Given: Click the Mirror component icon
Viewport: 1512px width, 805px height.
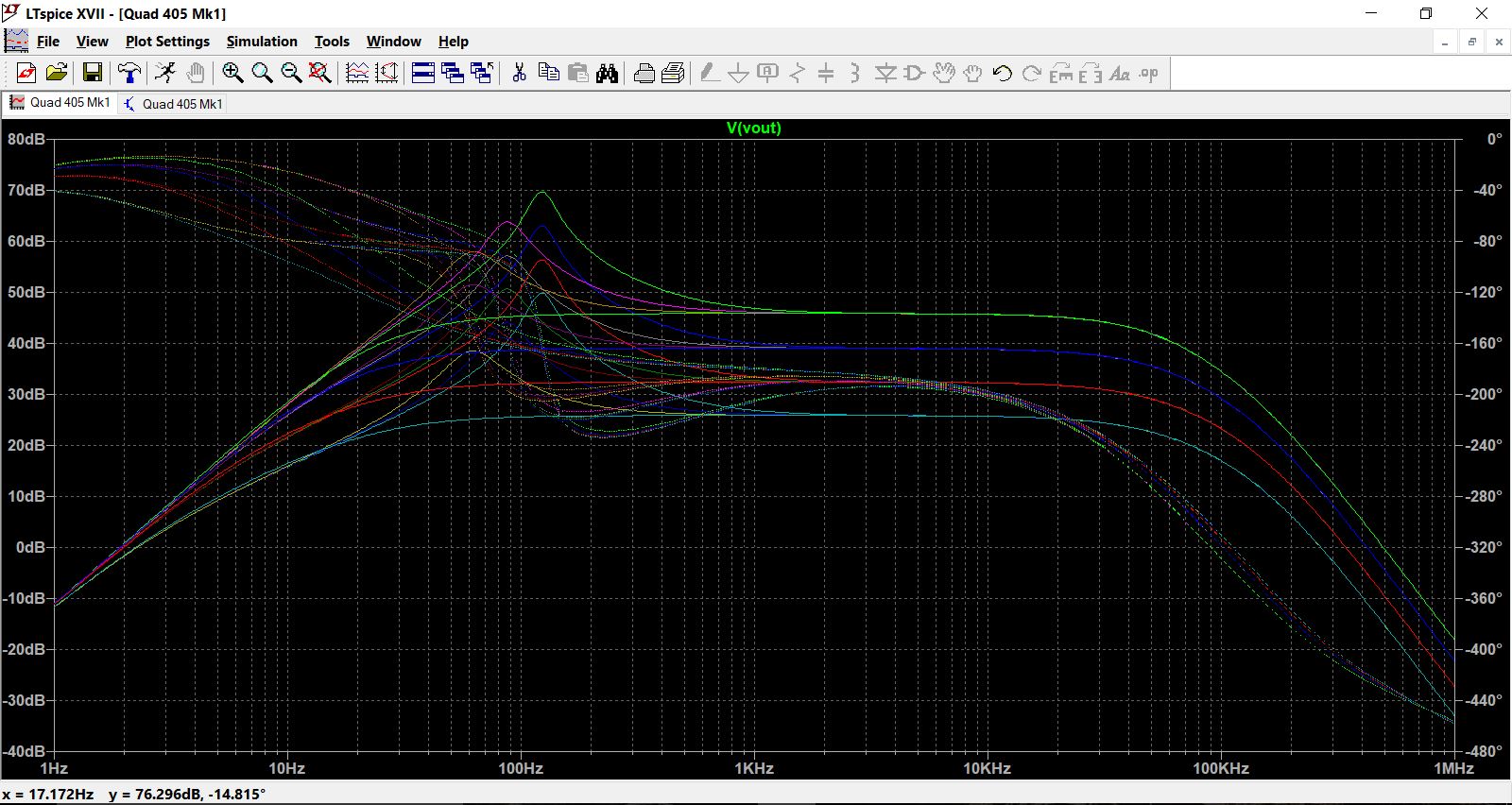Looking at the screenshot, I should pyautogui.click(x=1090, y=73).
